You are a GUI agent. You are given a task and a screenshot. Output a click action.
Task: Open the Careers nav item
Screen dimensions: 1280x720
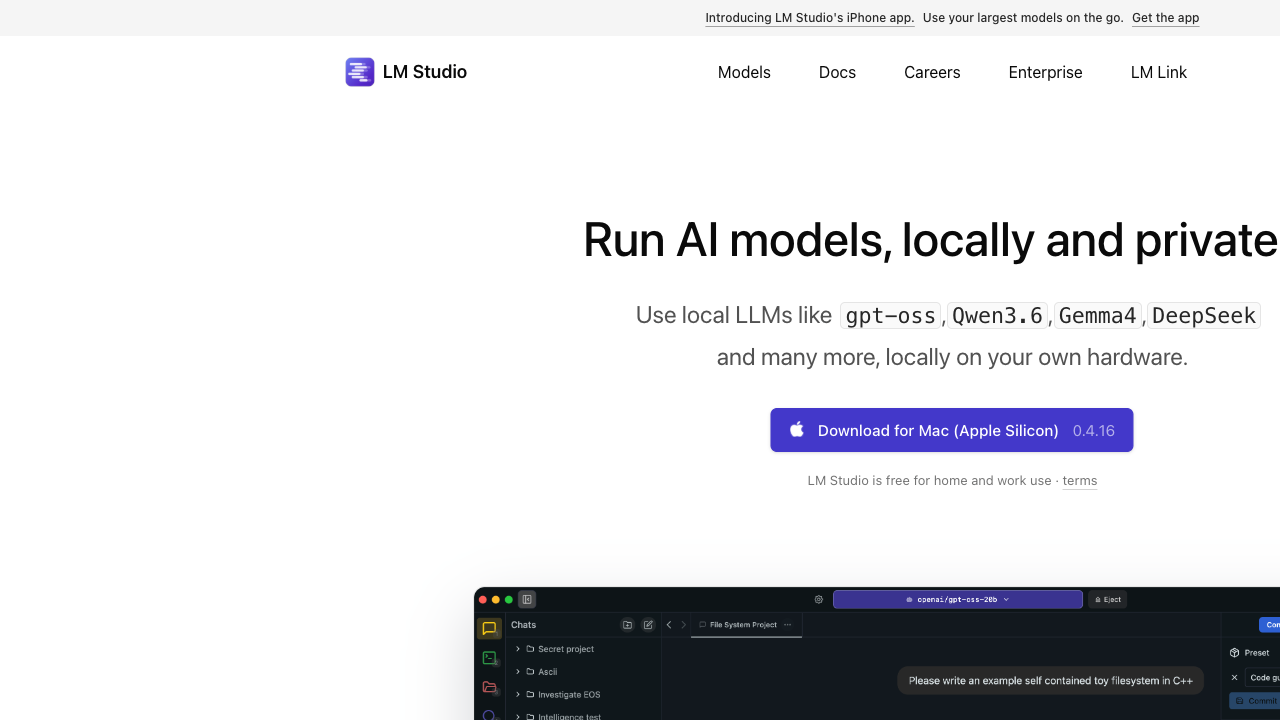point(932,72)
